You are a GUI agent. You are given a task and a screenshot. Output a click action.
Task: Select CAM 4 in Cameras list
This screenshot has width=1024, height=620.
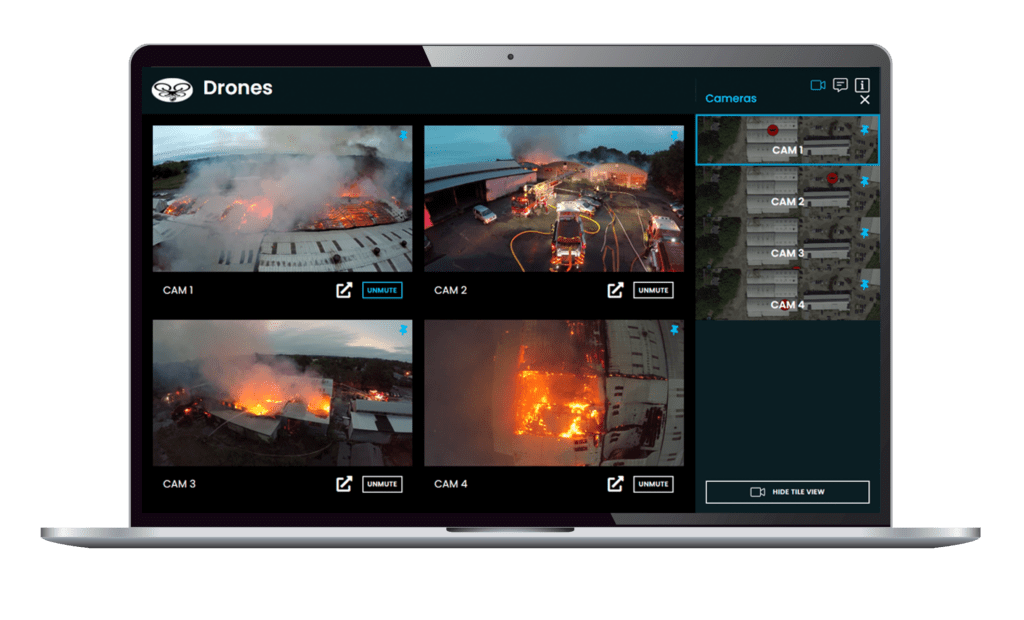coord(788,294)
